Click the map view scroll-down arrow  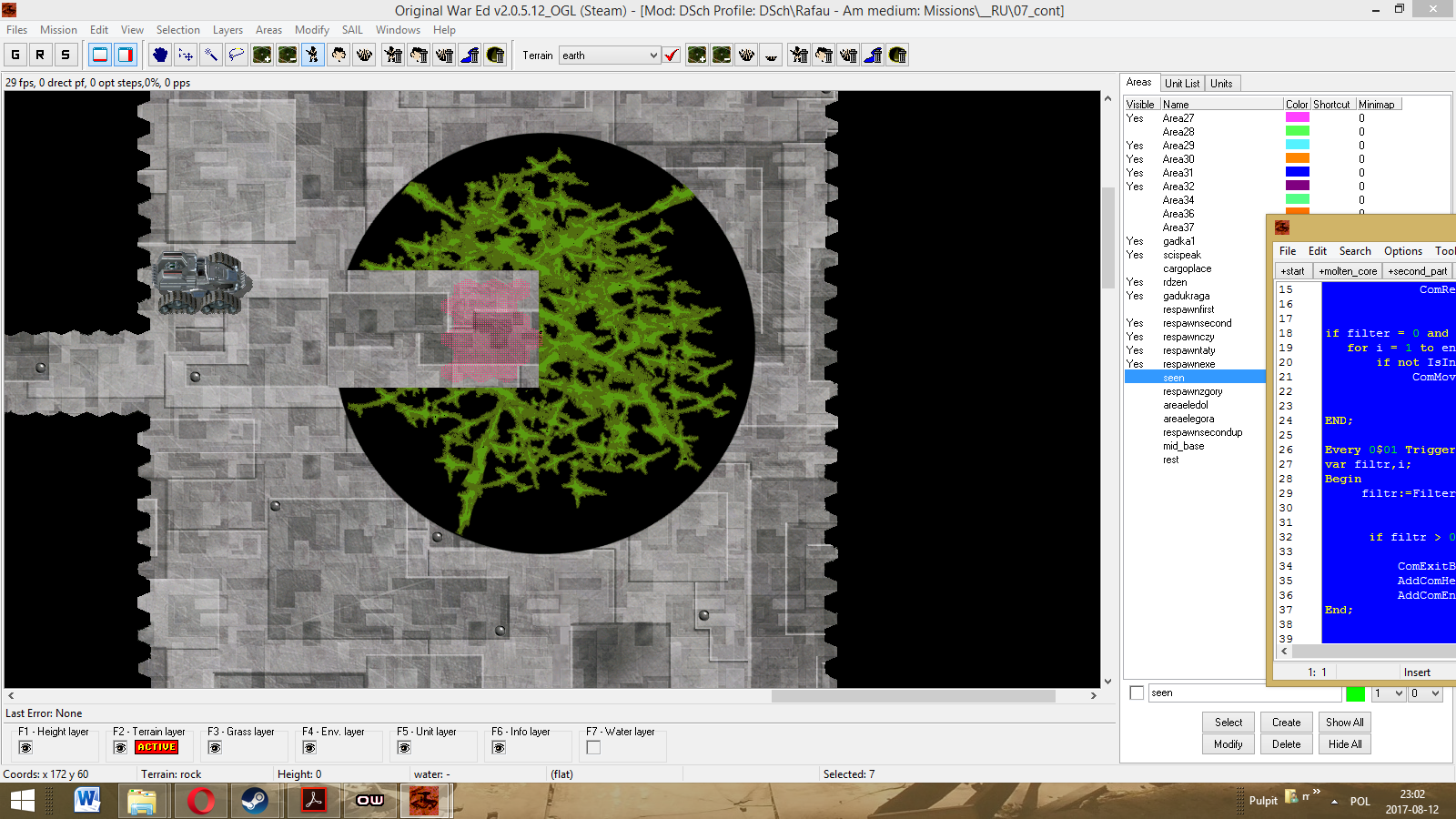pyautogui.click(x=1107, y=681)
